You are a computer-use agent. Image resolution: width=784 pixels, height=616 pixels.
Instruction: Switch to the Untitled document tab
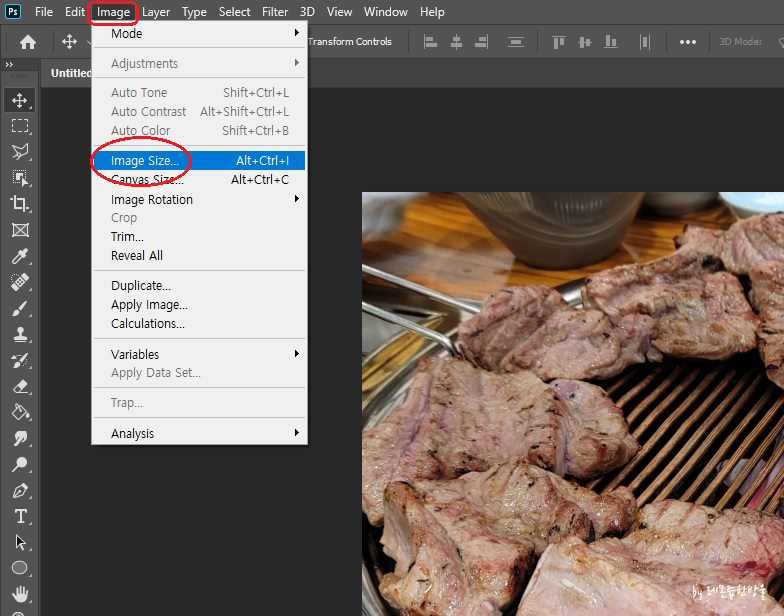click(71, 73)
